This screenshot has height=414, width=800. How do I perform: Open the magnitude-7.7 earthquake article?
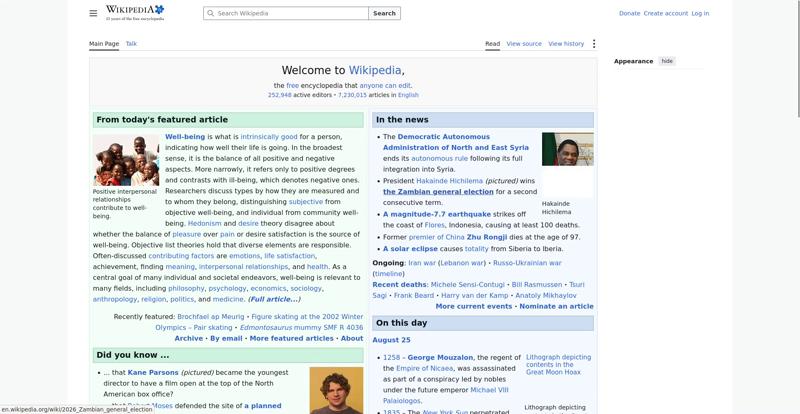tap(437, 214)
